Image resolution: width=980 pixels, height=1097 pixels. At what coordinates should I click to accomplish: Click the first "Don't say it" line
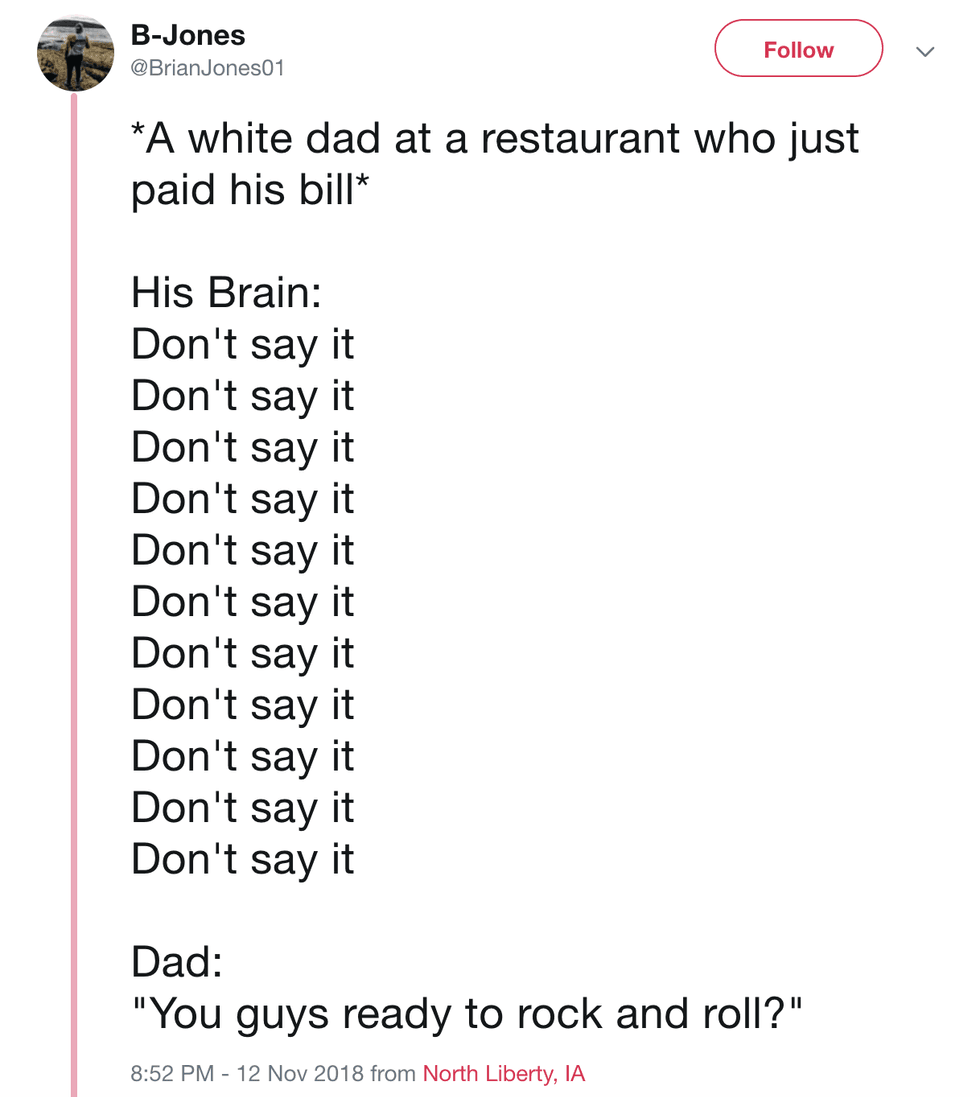243,344
